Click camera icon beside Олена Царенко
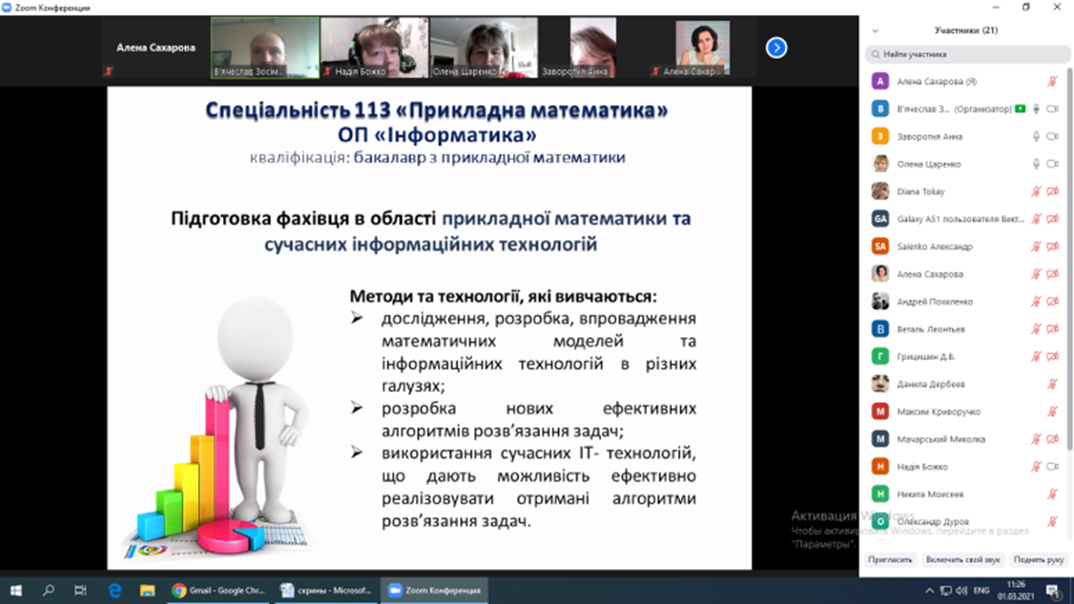Image resolution: width=1074 pixels, height=604 pixels. point(1052,164)
